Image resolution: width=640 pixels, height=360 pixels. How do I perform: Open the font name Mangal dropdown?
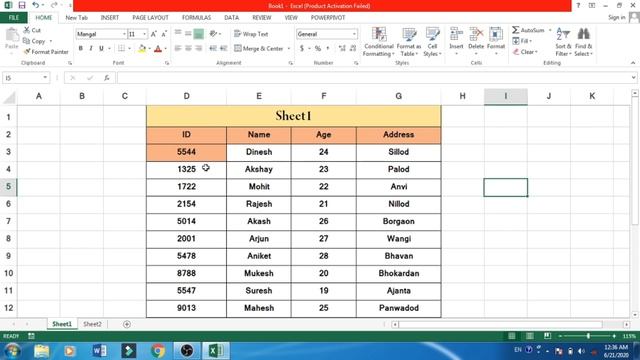pos(124,34)
